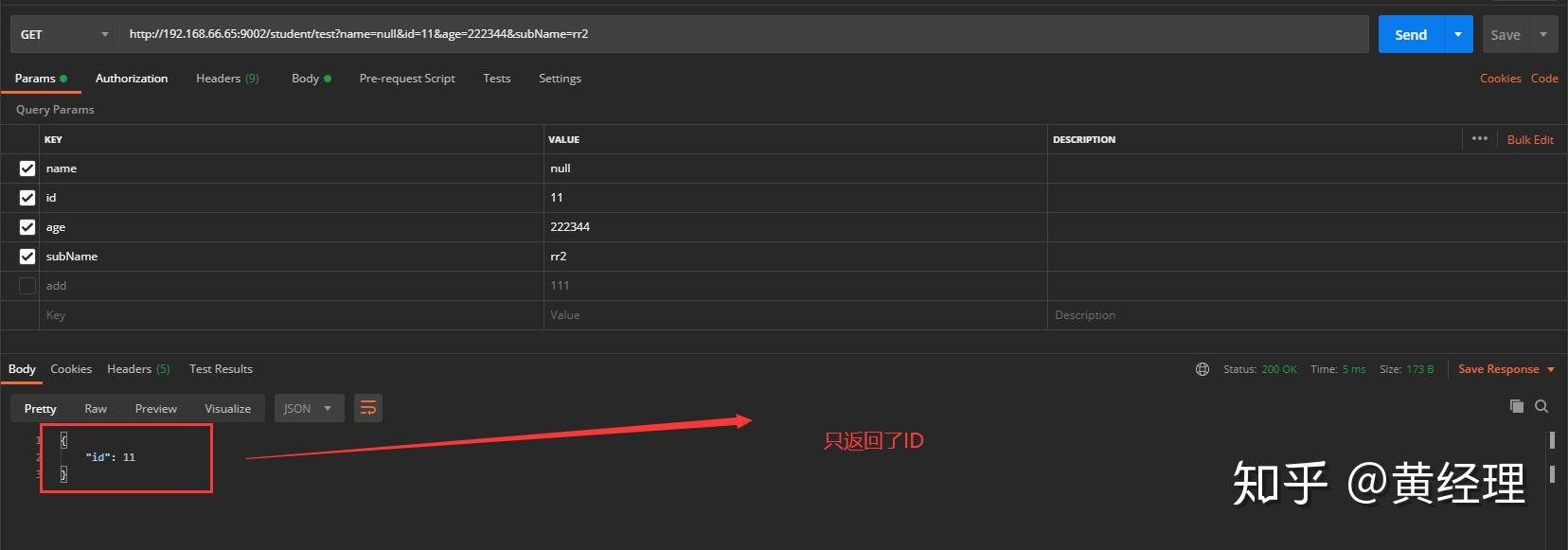Uncheck the subName parameter checkbox
Viewport: 1568px width, 550px height.
pos(27,257)
